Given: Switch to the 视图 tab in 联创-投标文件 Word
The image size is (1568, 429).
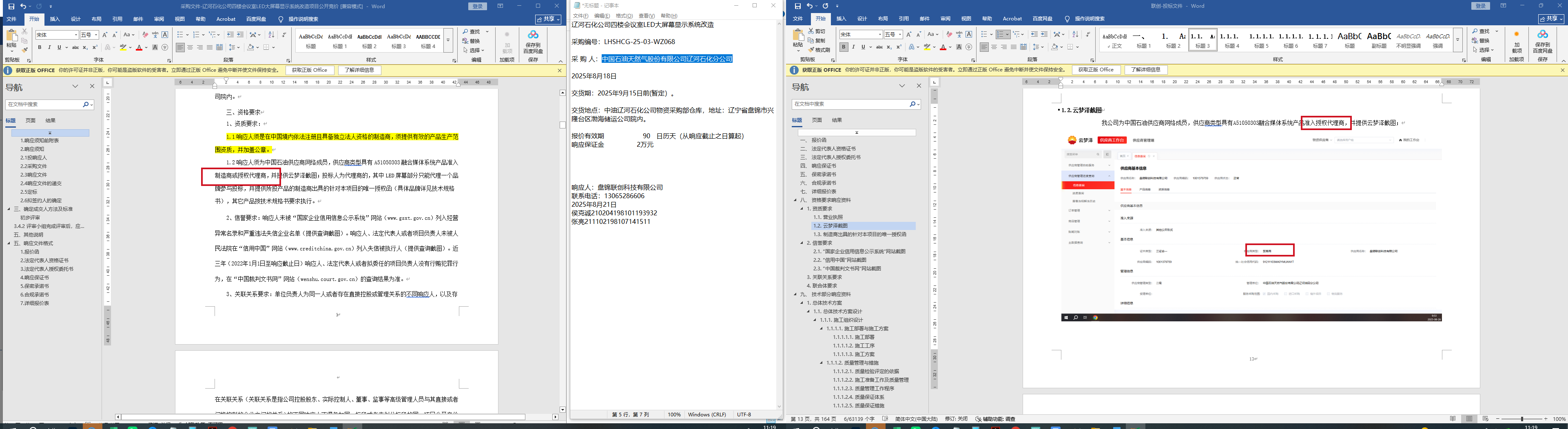Looking at the screenshot, I should click(x=966, y=19).
